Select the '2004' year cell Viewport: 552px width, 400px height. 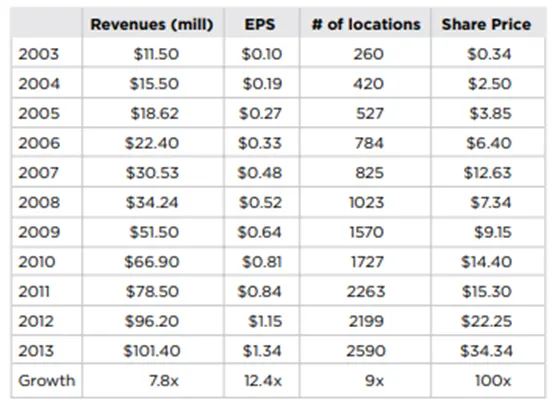tap(39, 84)
